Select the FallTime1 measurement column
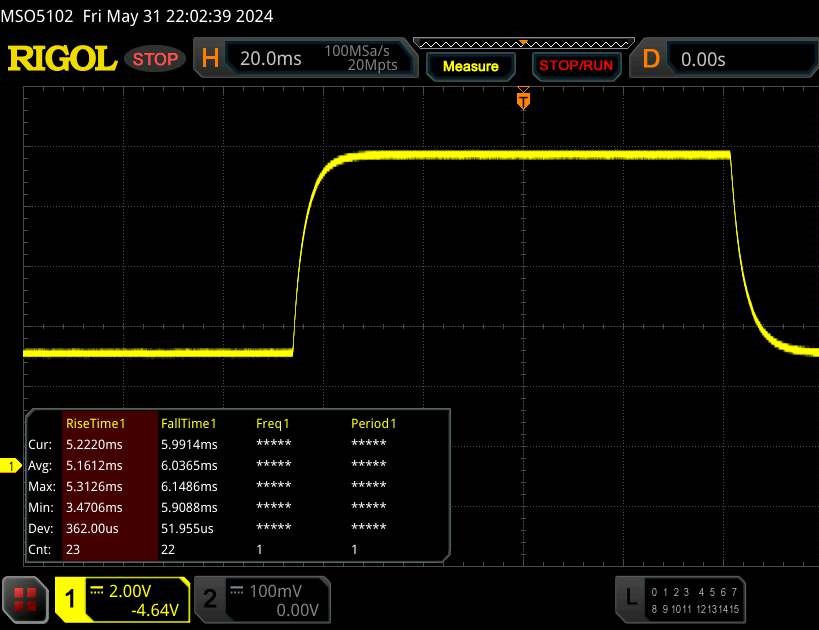The image size is (819, 630). pos(189,423)
